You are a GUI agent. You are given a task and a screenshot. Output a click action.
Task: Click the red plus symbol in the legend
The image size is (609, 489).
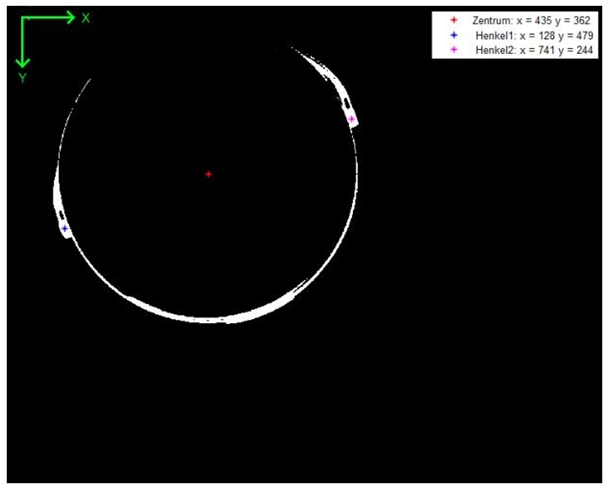tap(455, 20)
